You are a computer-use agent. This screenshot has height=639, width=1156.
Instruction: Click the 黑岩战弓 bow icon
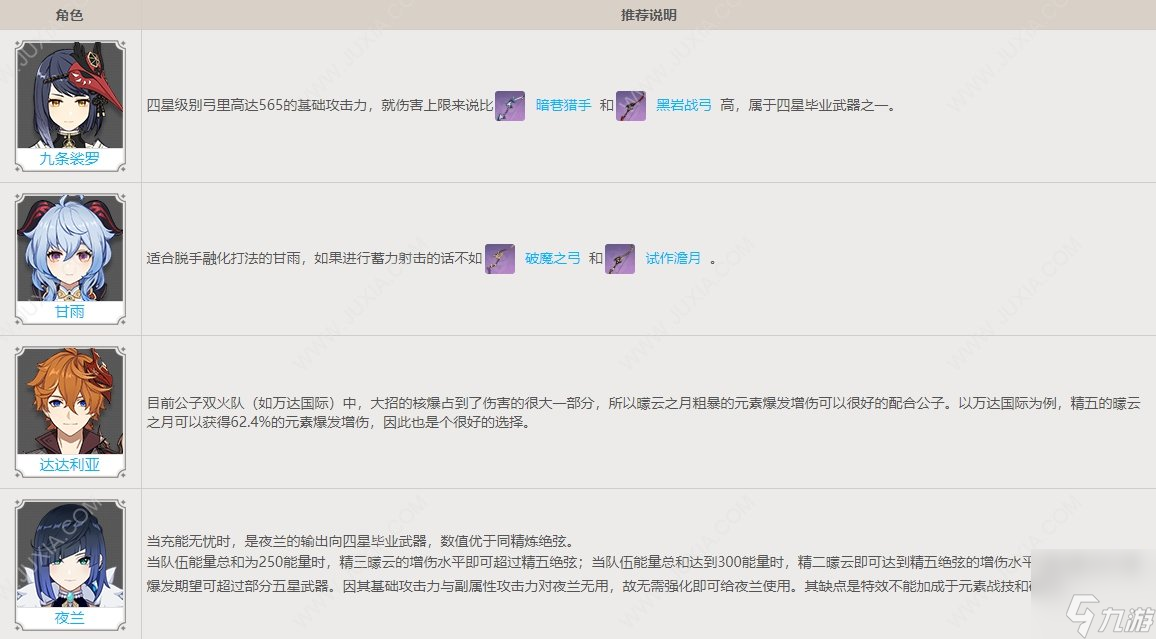click(630, 106)
